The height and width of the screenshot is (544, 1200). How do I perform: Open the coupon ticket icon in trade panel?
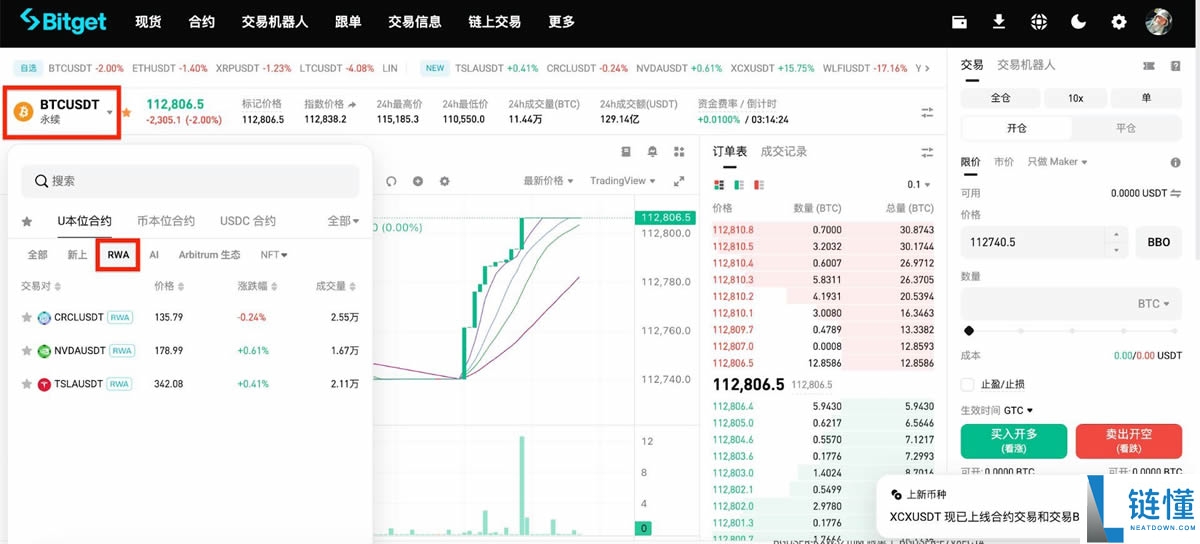click(1148, 65)
